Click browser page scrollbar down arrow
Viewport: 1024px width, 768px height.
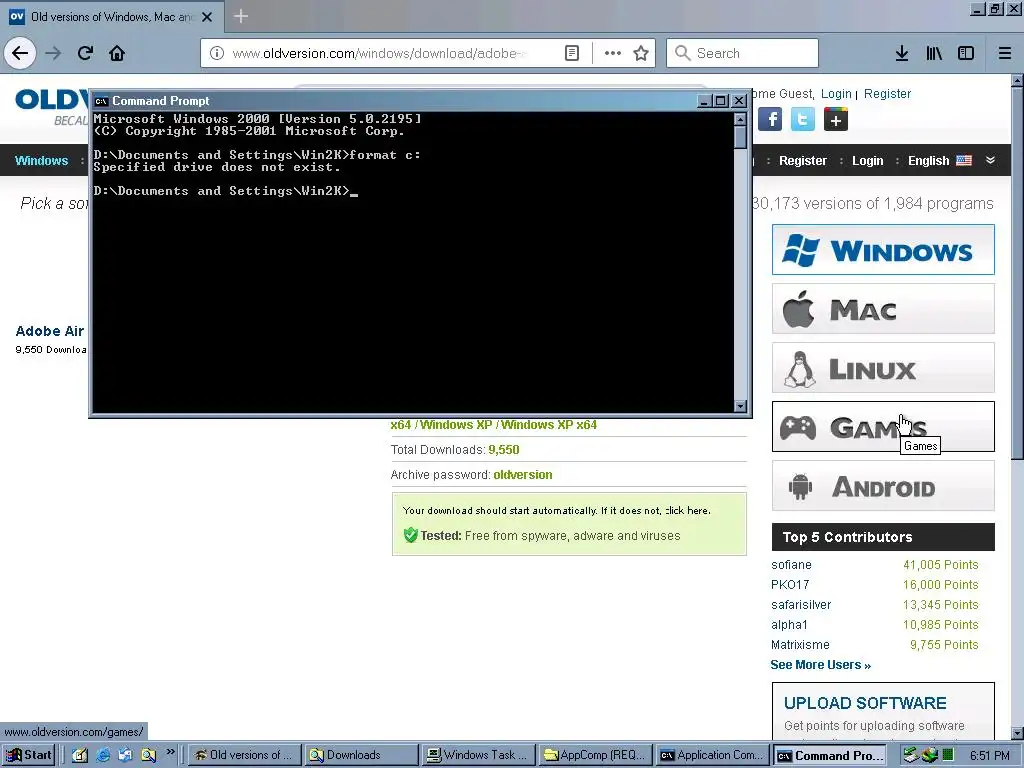tap(1017, 733)
